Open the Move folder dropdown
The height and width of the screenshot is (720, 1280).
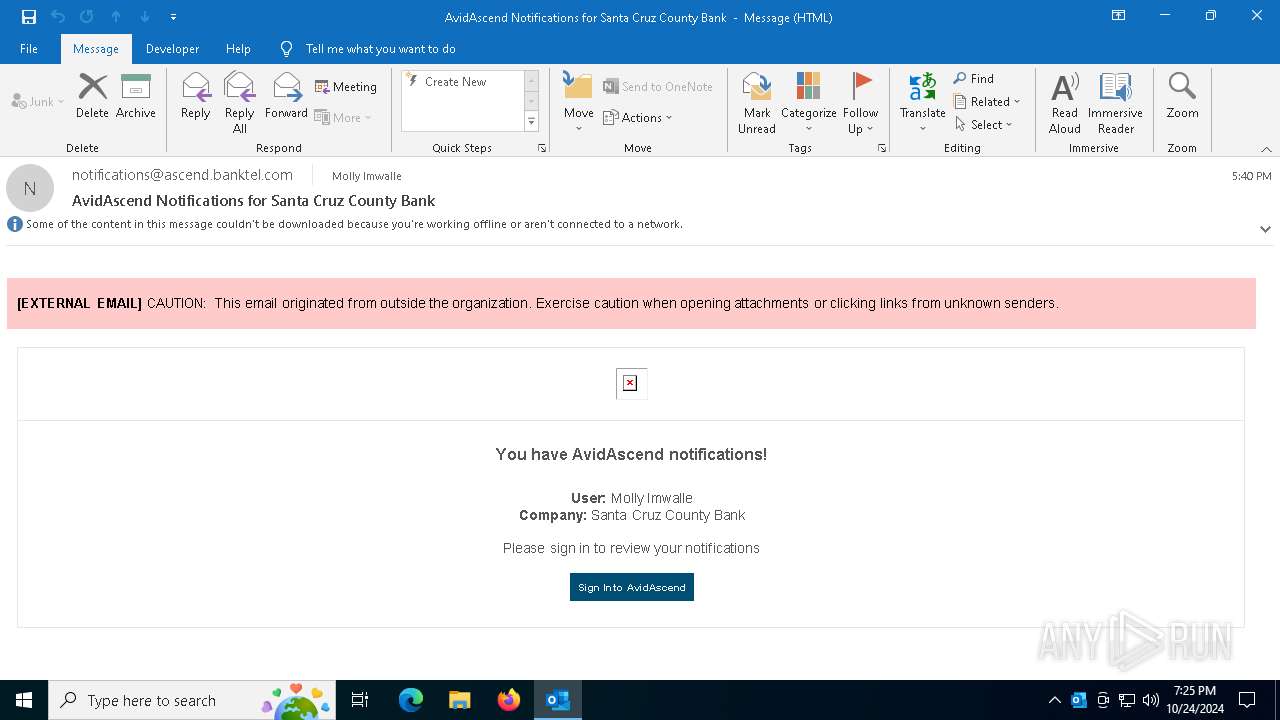coord(579,103)
